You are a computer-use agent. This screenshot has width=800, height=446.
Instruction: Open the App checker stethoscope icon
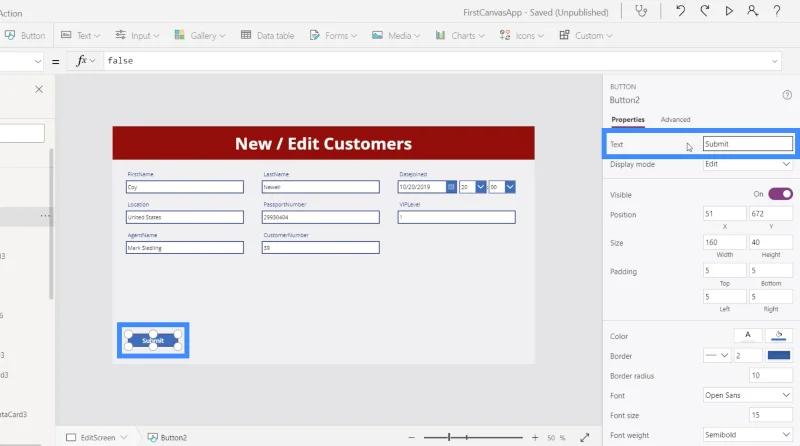[x=641, y=11]
